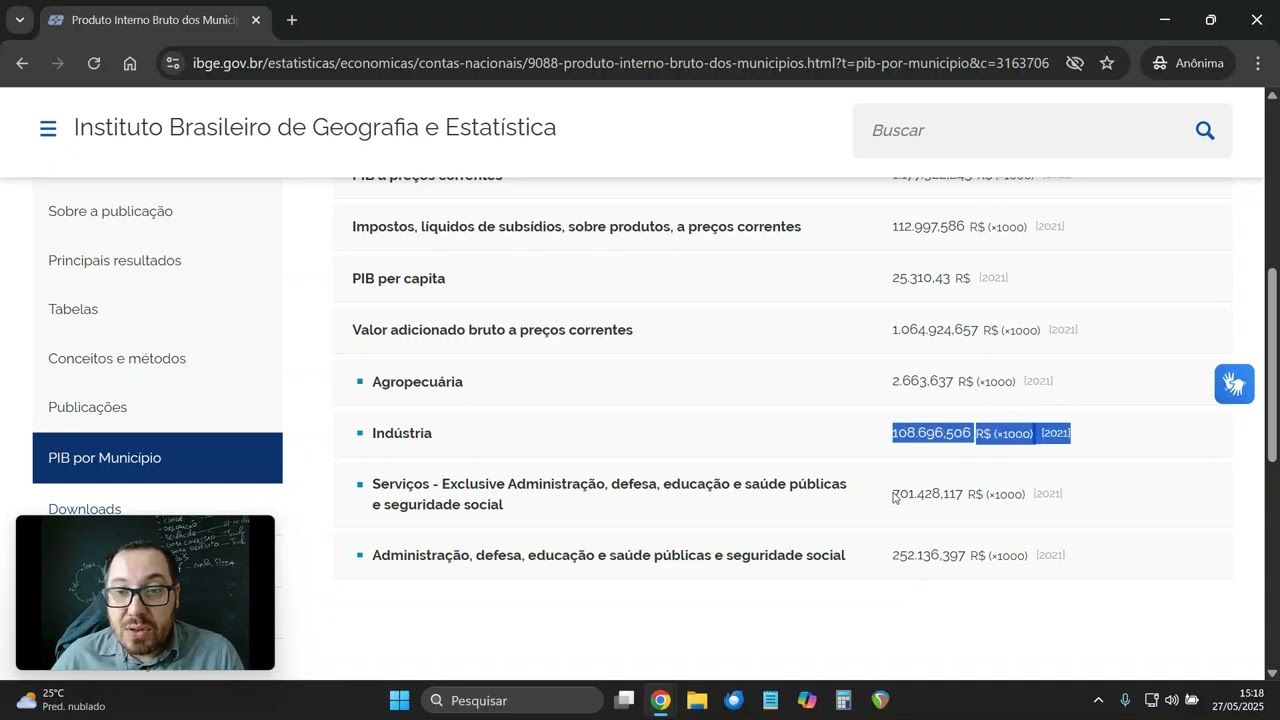The image size is (1280, 720).
Task: Click the Instituto Brasileiro de Geografia title
Action: click(x=315, y=128)
